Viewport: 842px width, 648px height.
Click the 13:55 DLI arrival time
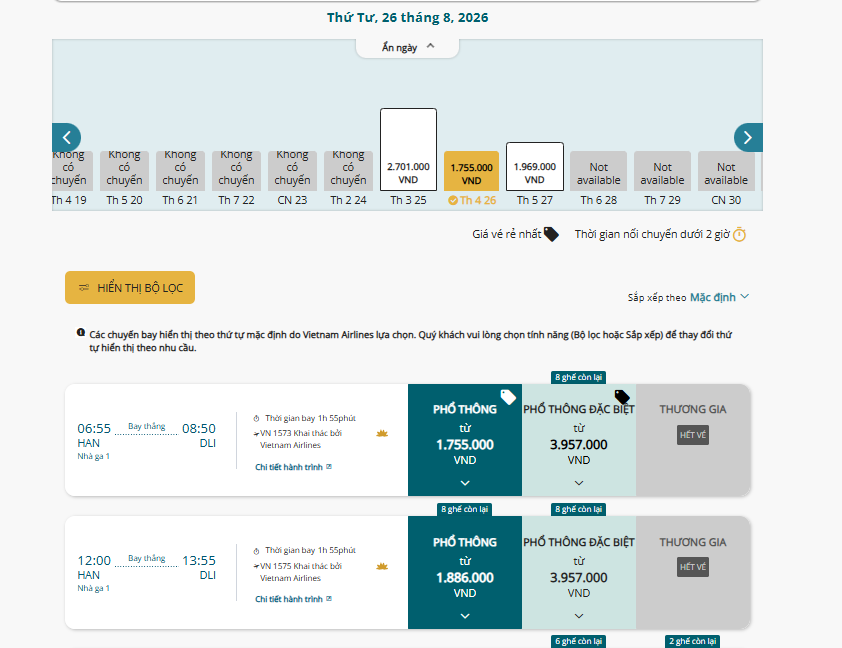pyautogui.click(x=199, y=560)
